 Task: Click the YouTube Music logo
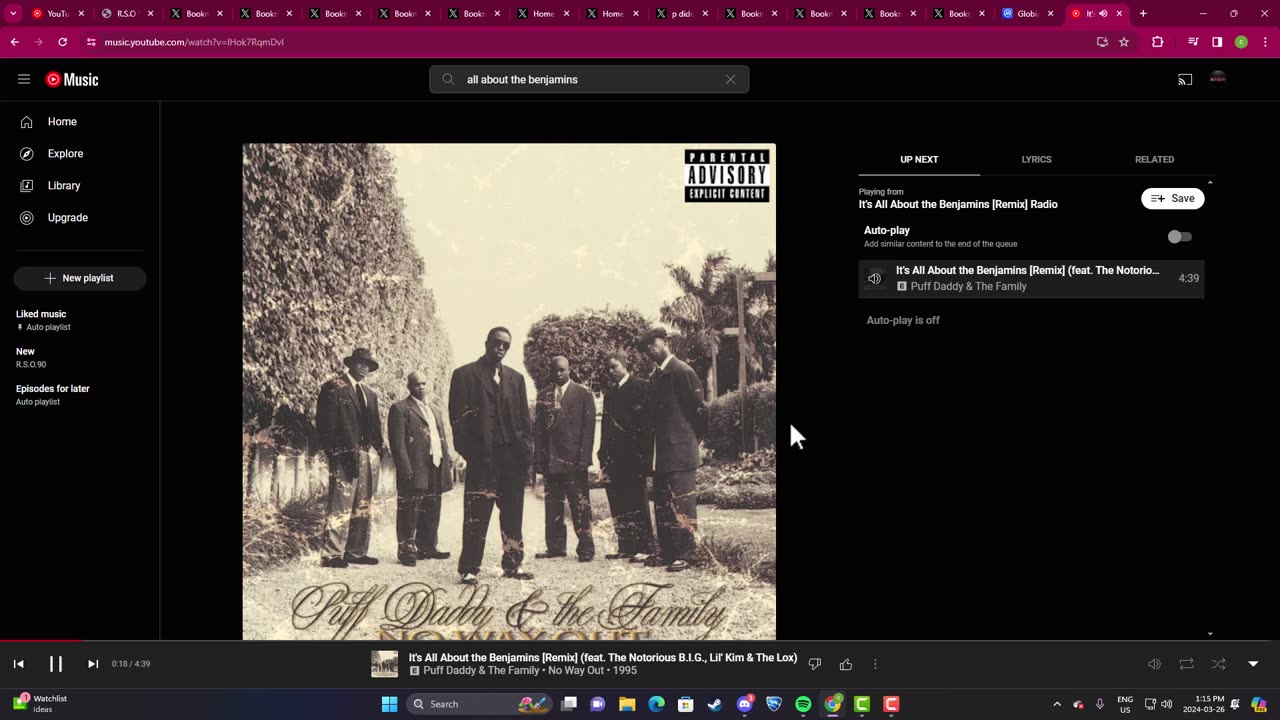click(72, 79)
